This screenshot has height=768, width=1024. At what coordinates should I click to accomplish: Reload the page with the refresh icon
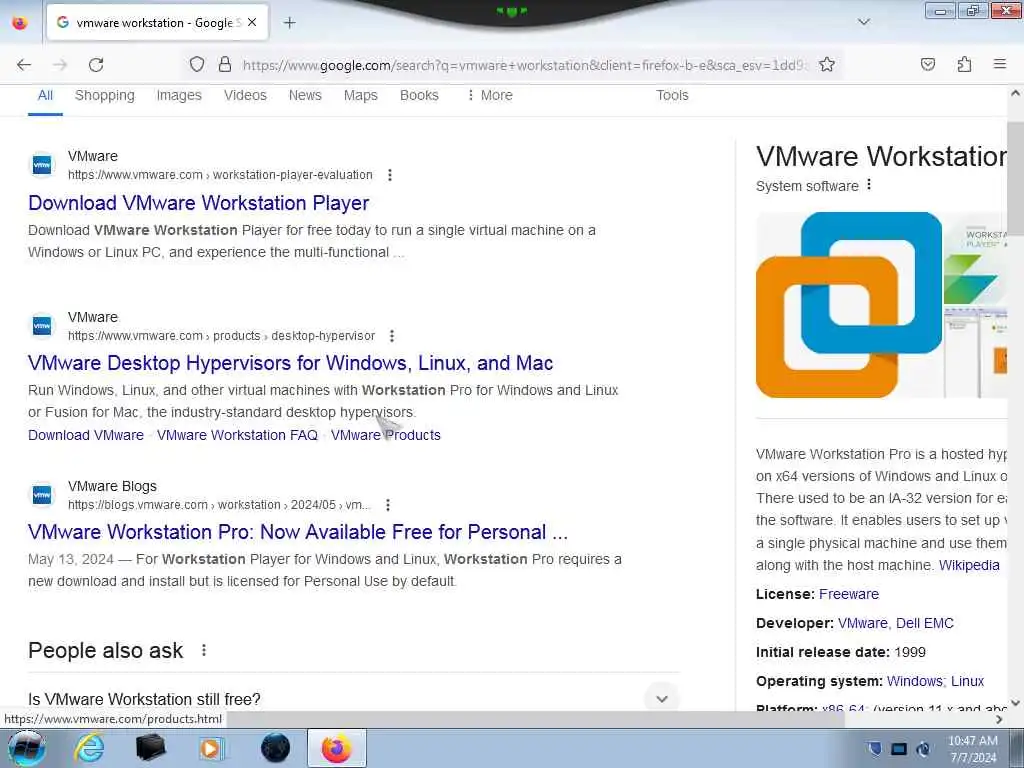tap(96, 65)
